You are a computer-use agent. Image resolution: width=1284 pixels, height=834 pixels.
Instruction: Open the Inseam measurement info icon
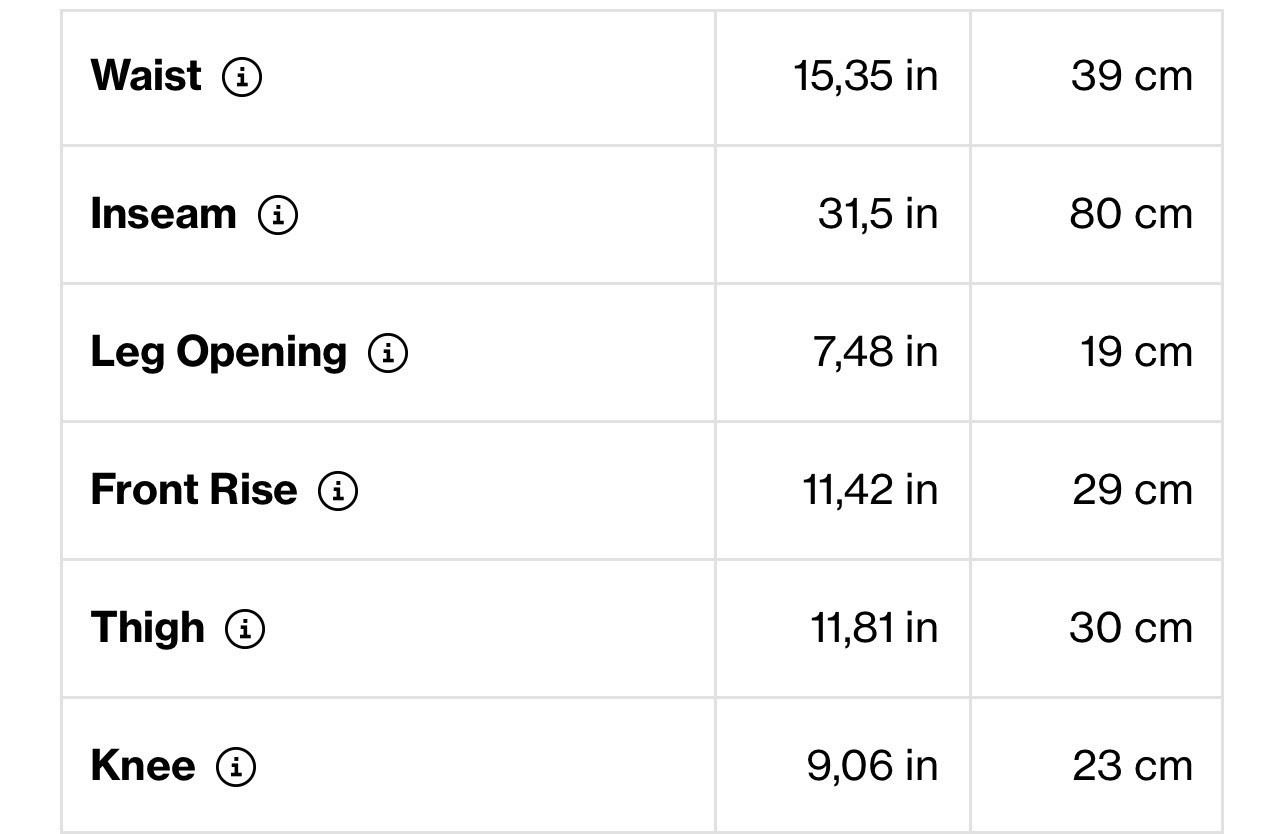pos(278,214)
